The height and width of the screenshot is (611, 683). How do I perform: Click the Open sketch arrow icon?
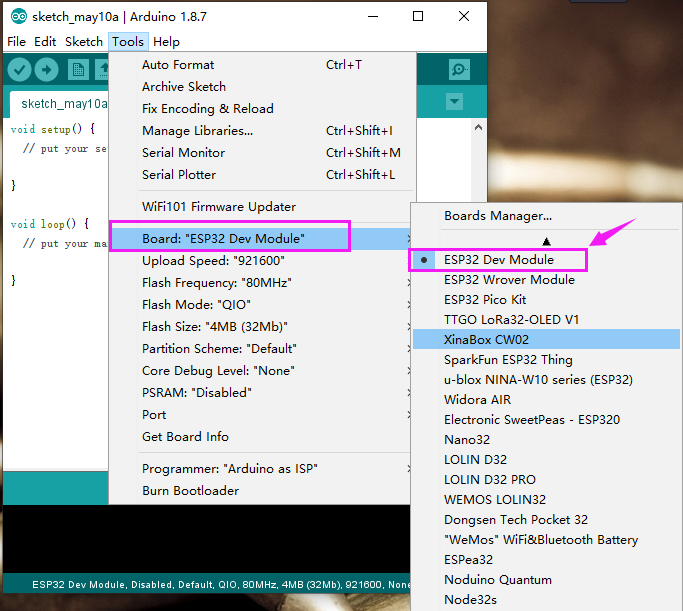pos(102,70)
